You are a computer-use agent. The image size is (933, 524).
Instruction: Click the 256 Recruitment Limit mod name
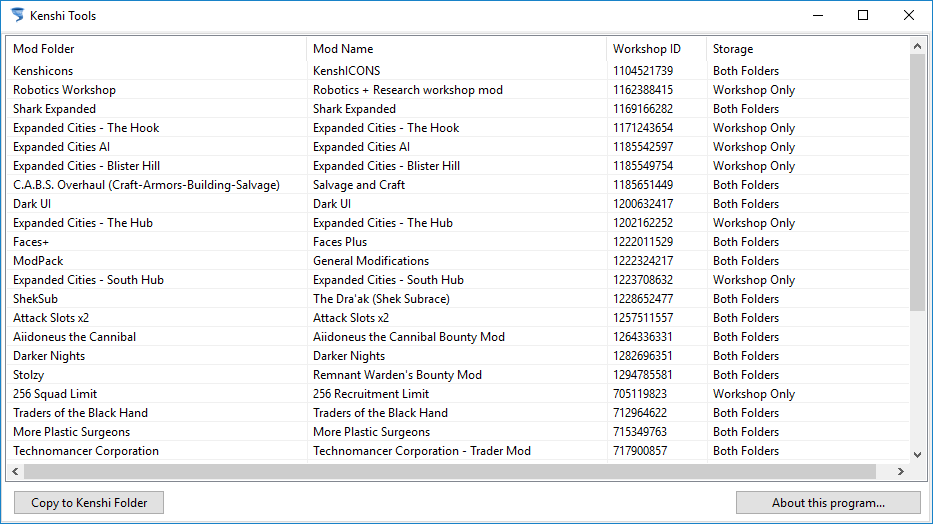click(371, 394)
